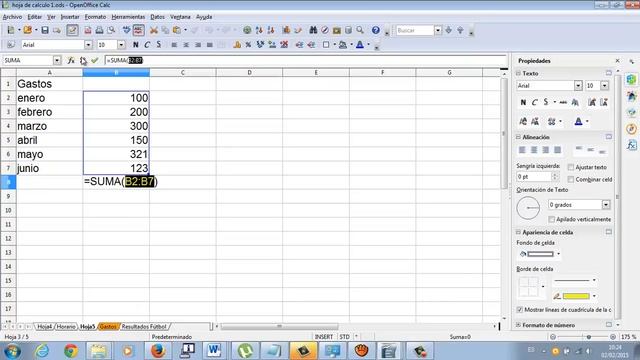
Task: Collapse the Alineación section
Action: pyautogui.click(x=518, y=137)
